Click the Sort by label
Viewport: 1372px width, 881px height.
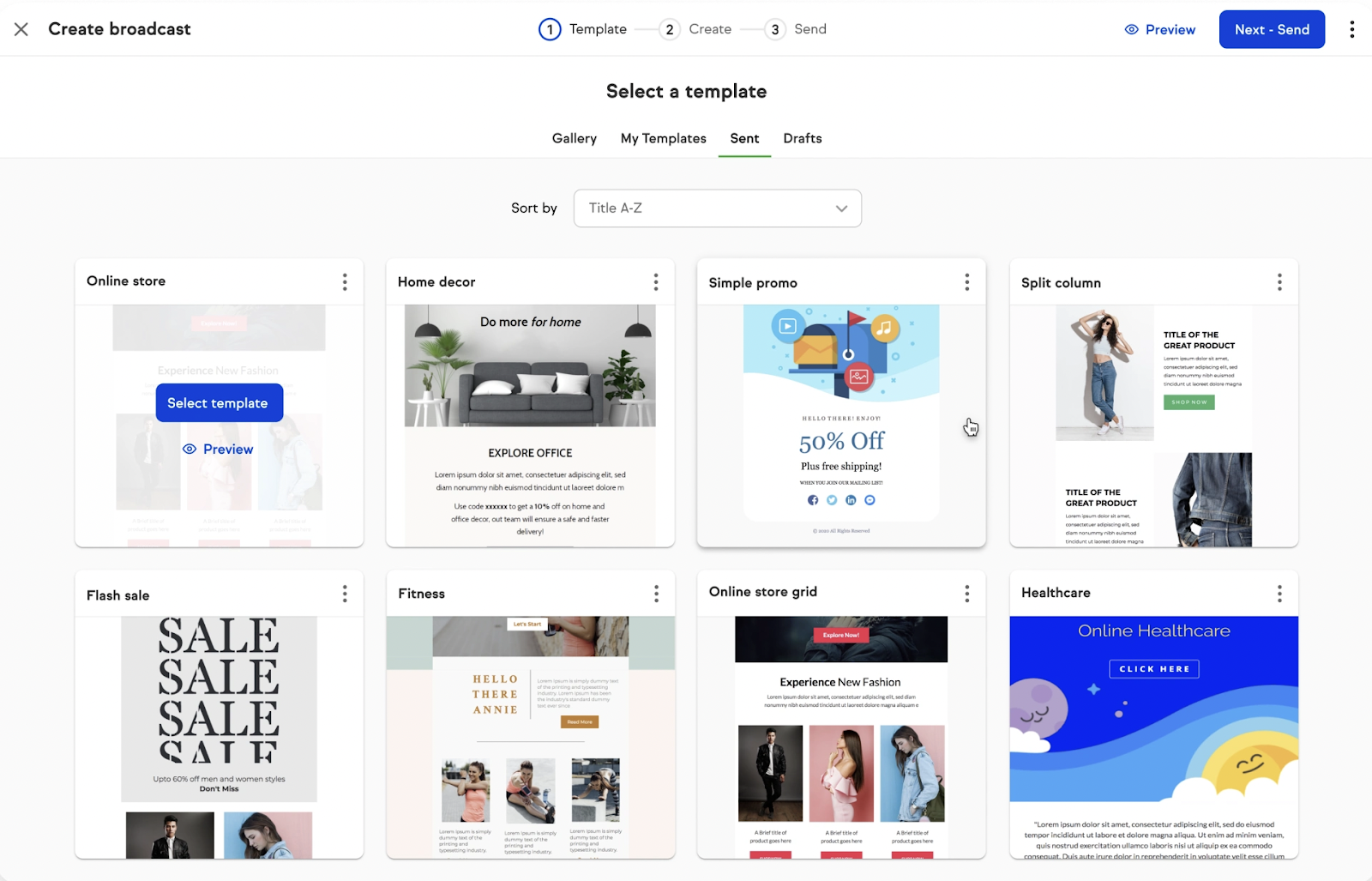[533, 208]
